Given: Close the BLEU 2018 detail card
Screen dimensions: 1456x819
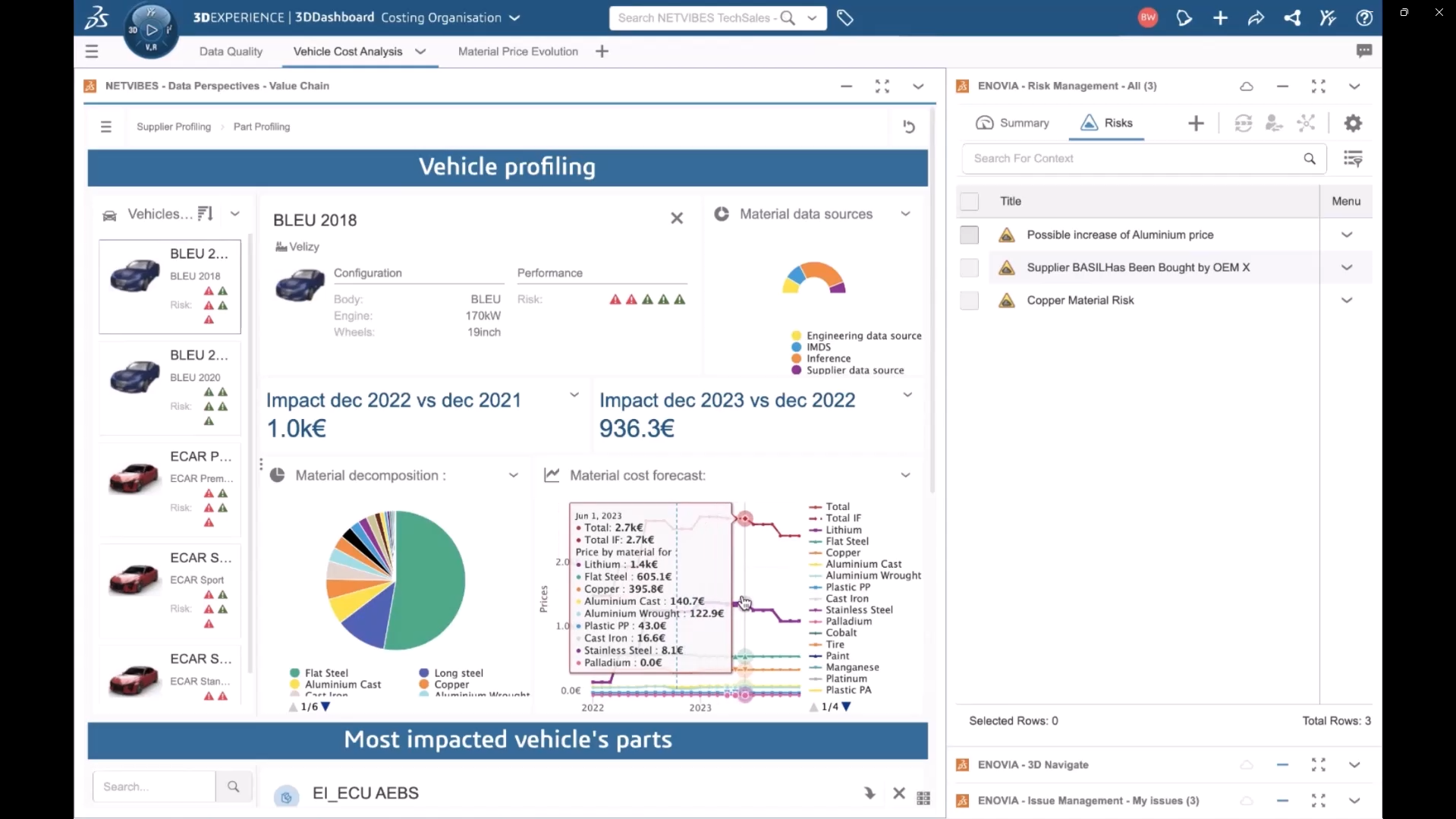Looking at the screenshot, I should 677,219.
